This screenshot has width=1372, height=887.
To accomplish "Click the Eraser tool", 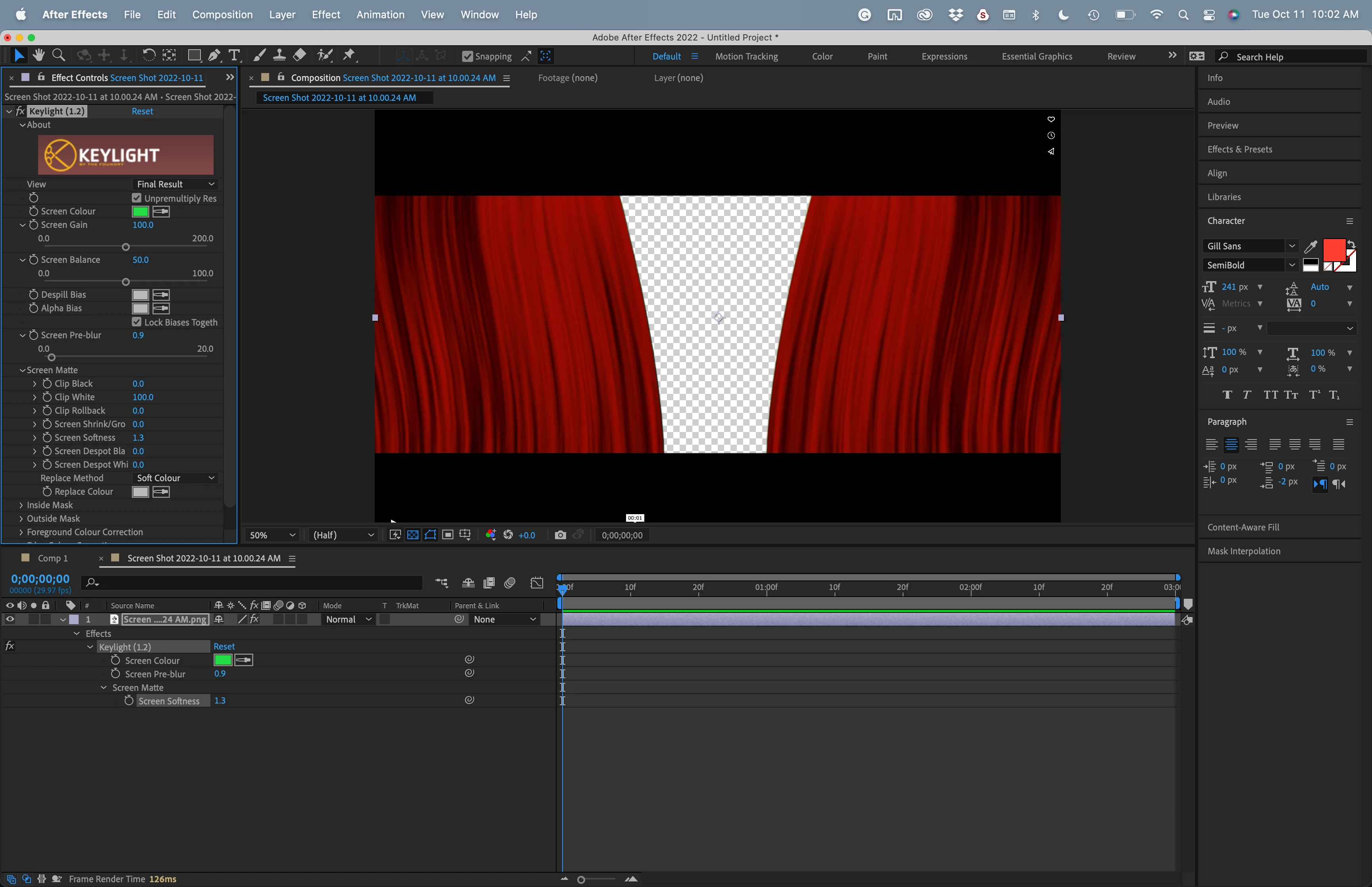I will pyautogui.click(x=299, y=55).
